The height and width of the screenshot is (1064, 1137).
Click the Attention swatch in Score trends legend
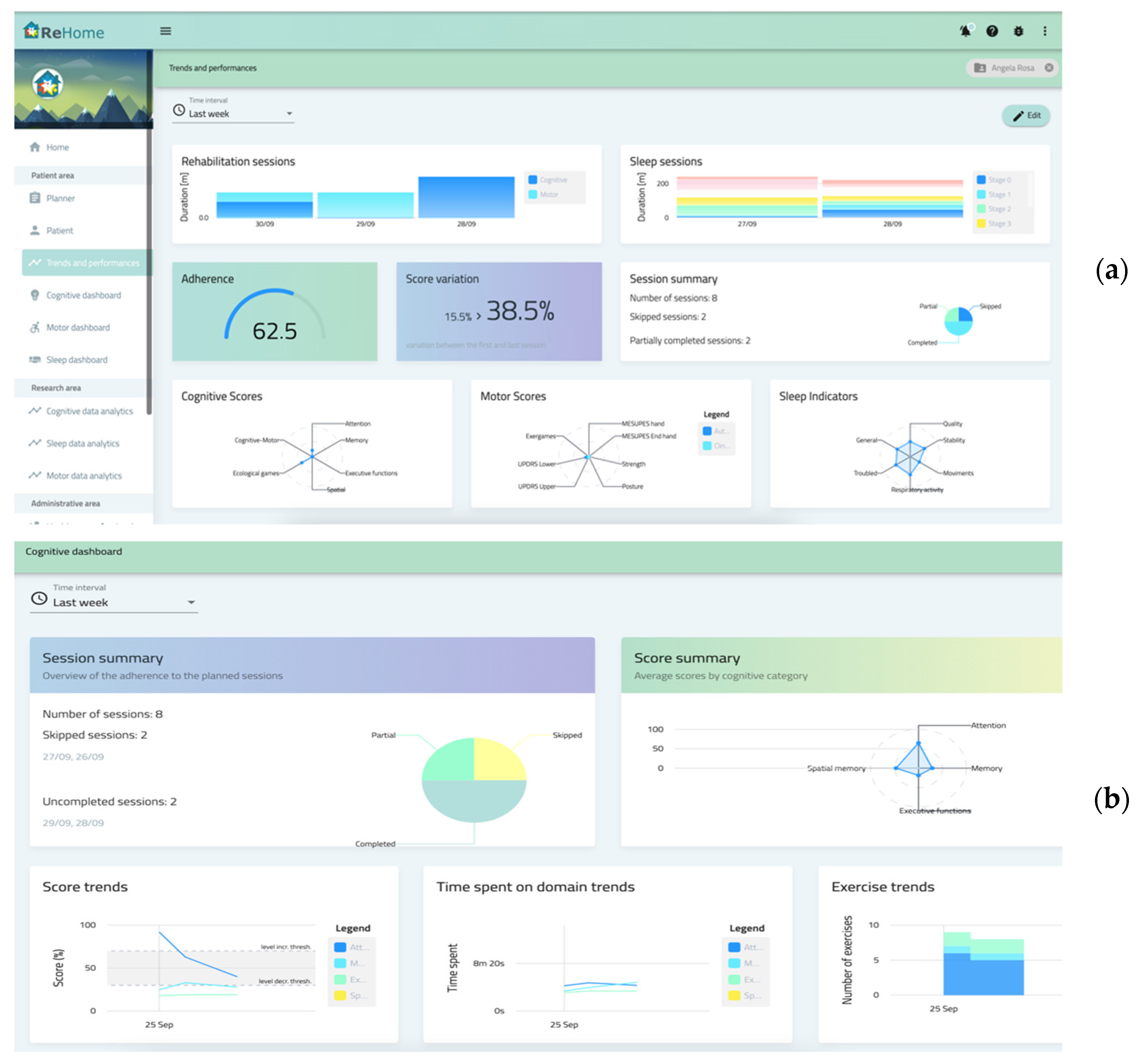click(340, 947)
